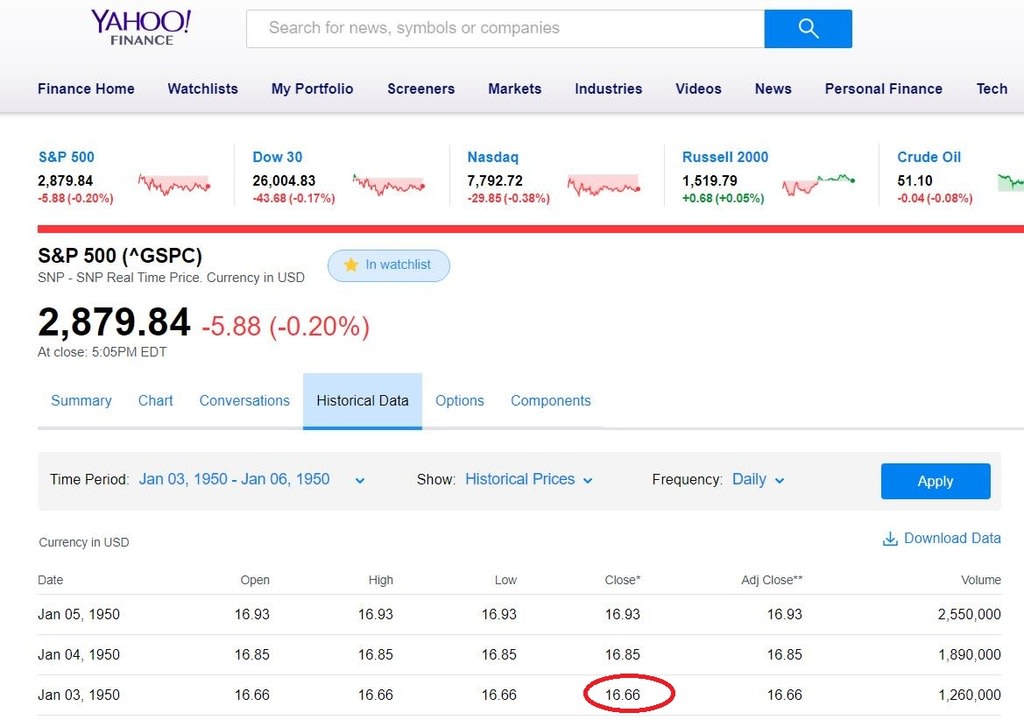Click the Volume column header
The width and height of the screenshot is (1024, 720).
pos(981,580)
